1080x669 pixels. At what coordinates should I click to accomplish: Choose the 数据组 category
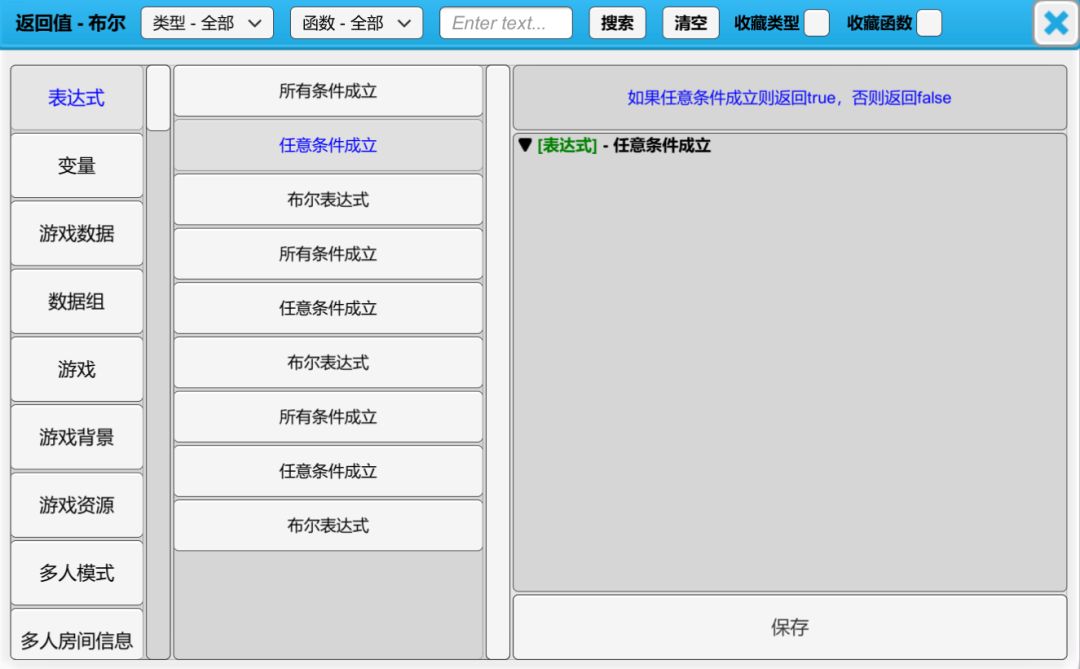point(77,301)
